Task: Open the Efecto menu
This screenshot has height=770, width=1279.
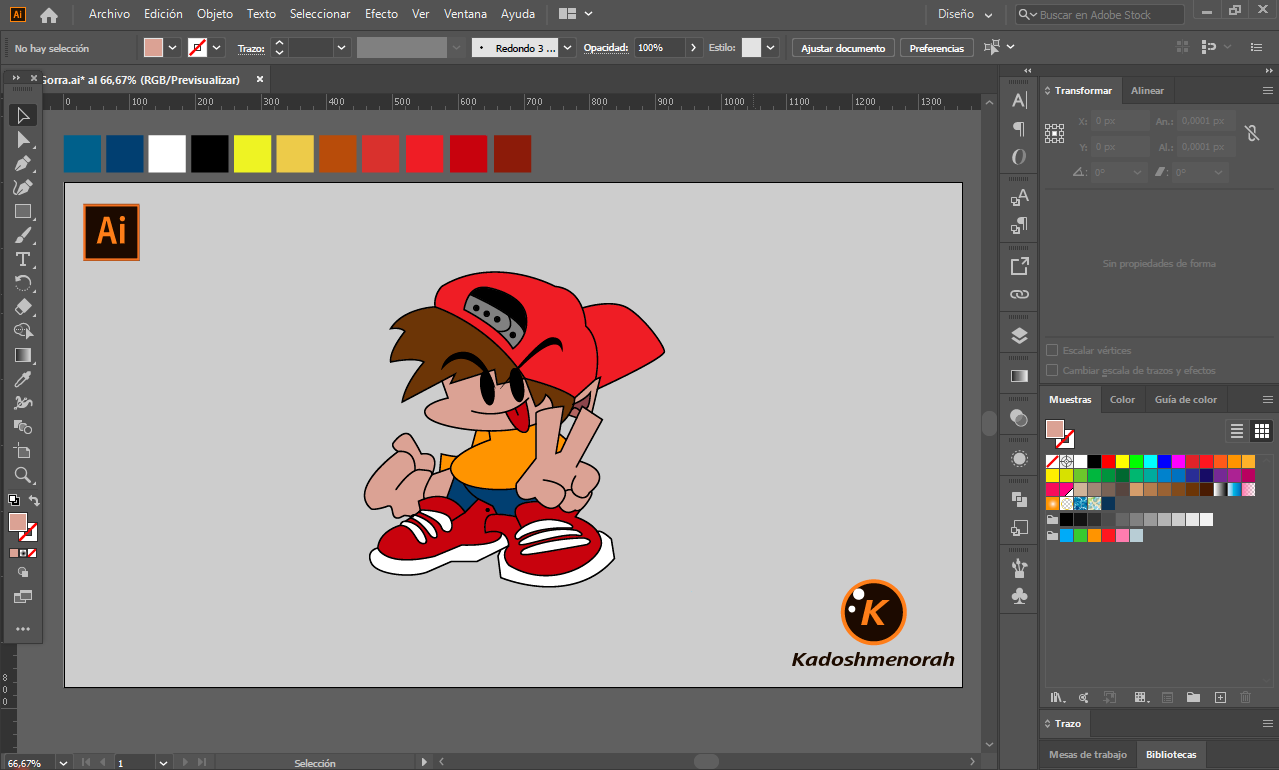Action: tap(381, 14)
